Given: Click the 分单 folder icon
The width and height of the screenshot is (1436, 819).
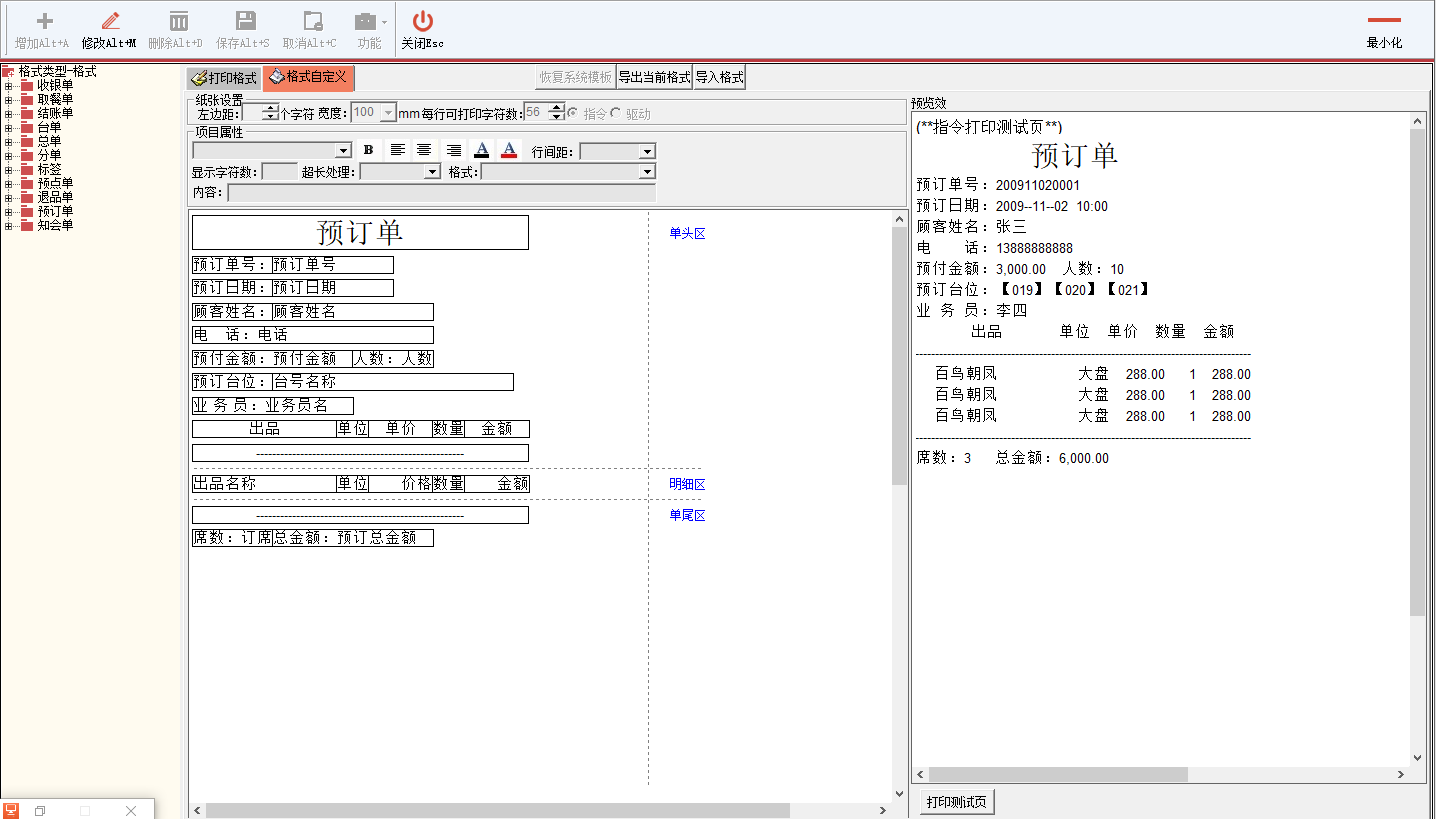Looking at the screenshot, I should 27,155.
